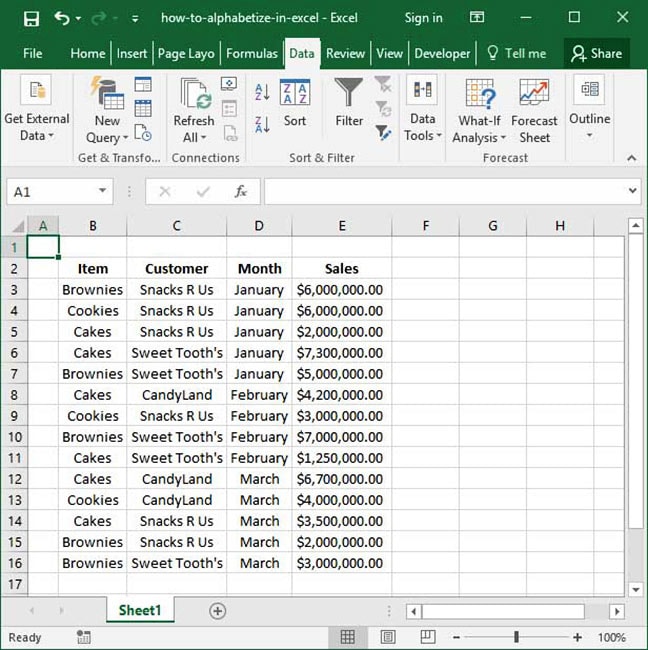Click the Connections icon

[229, 84]
